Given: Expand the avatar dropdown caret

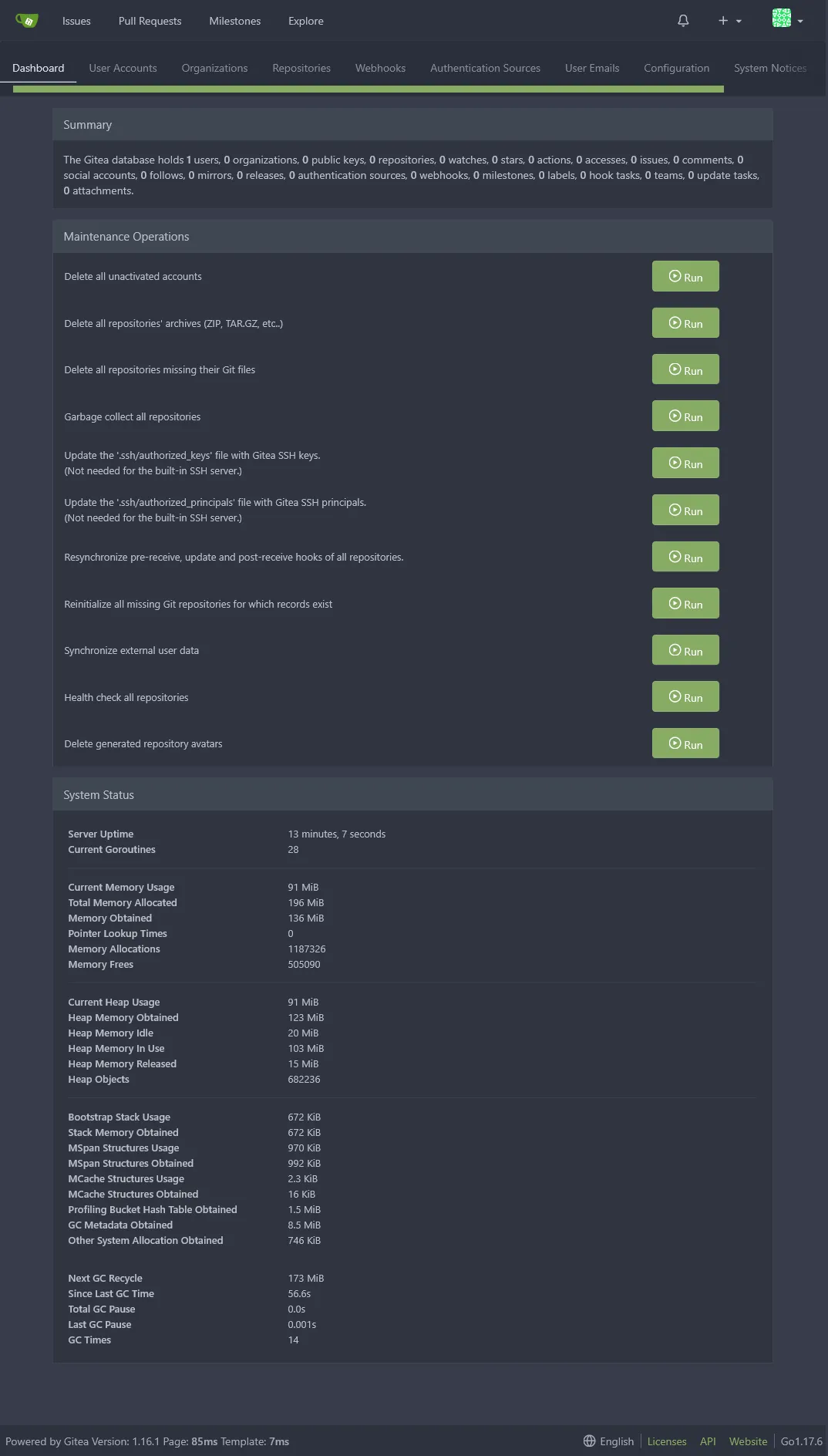Looking at the screenshot, I should 799,21.
